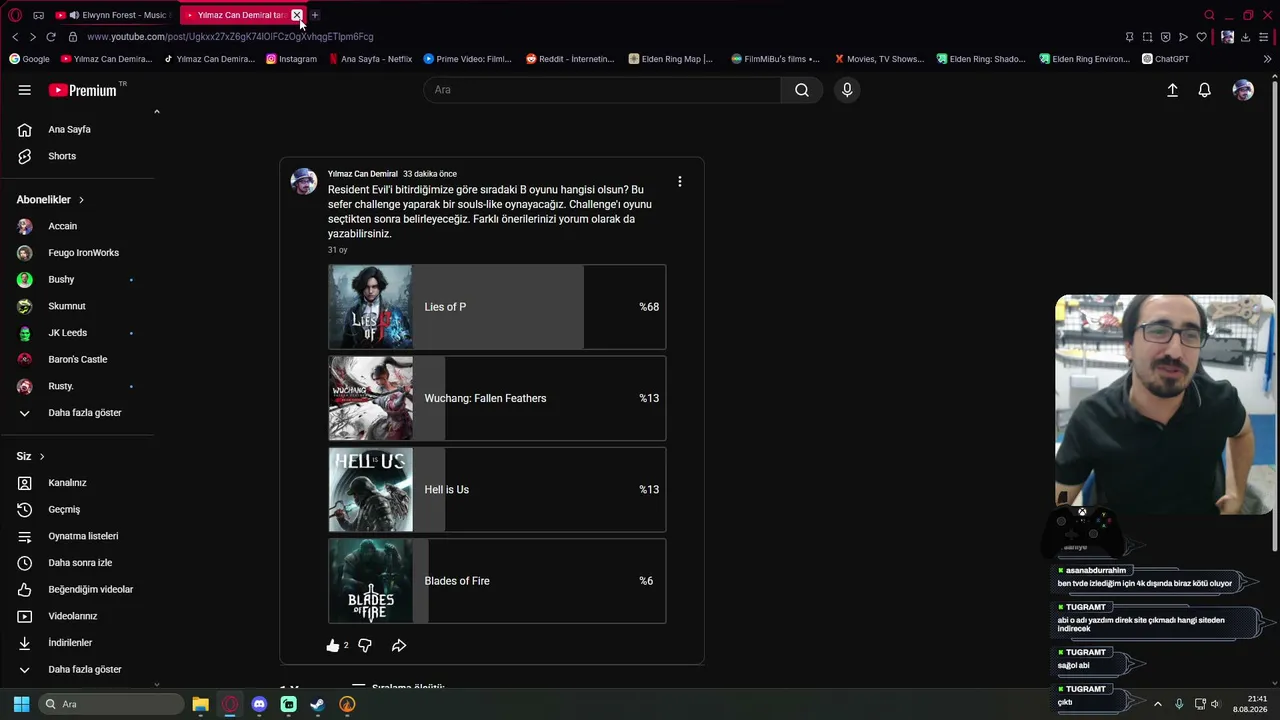This screenshot has height=720, width=1280.
Task: Open a new browser tab
Action: click(x=315, y=15)
